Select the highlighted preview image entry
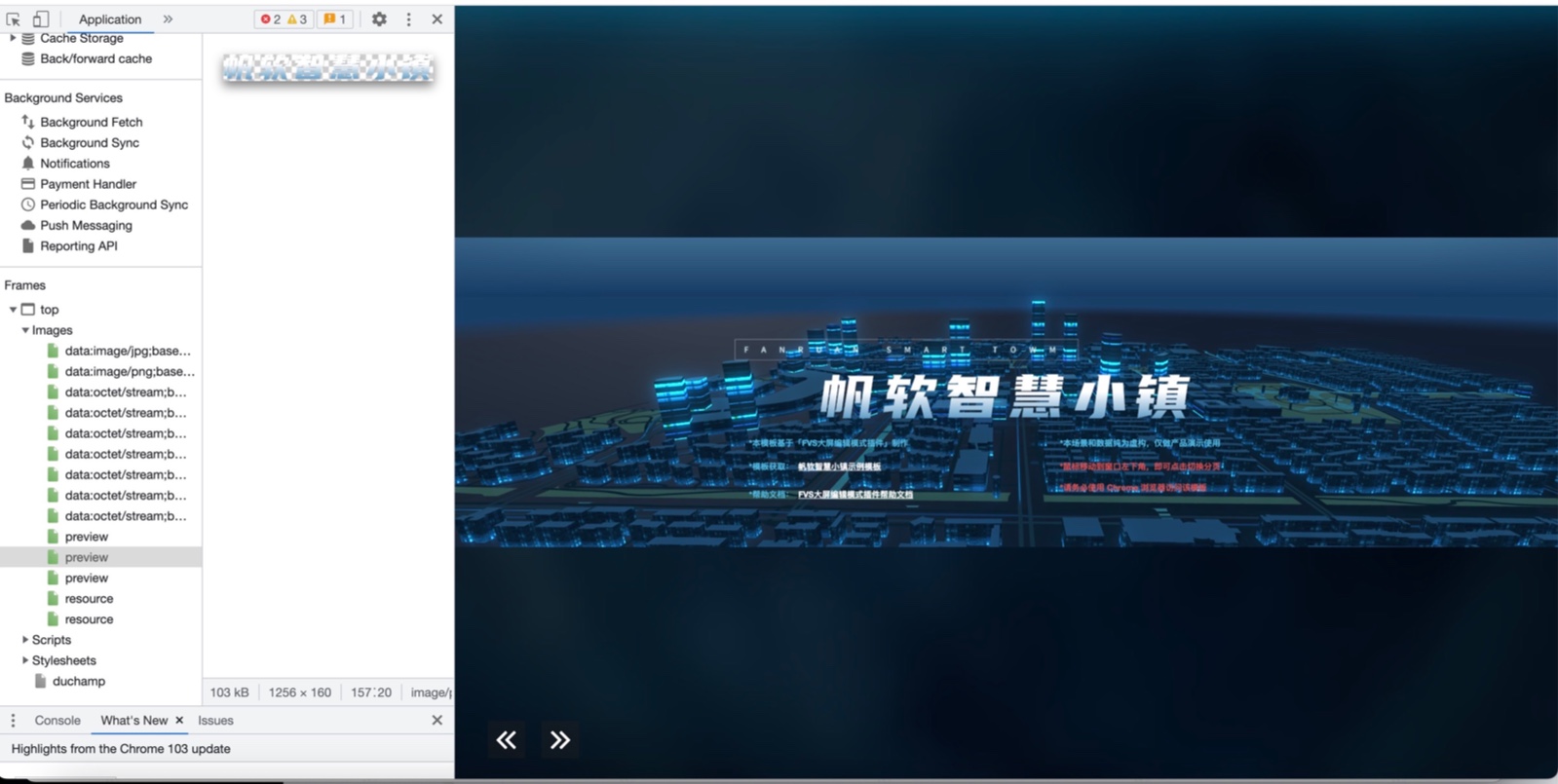 click(x=86, y=557)
